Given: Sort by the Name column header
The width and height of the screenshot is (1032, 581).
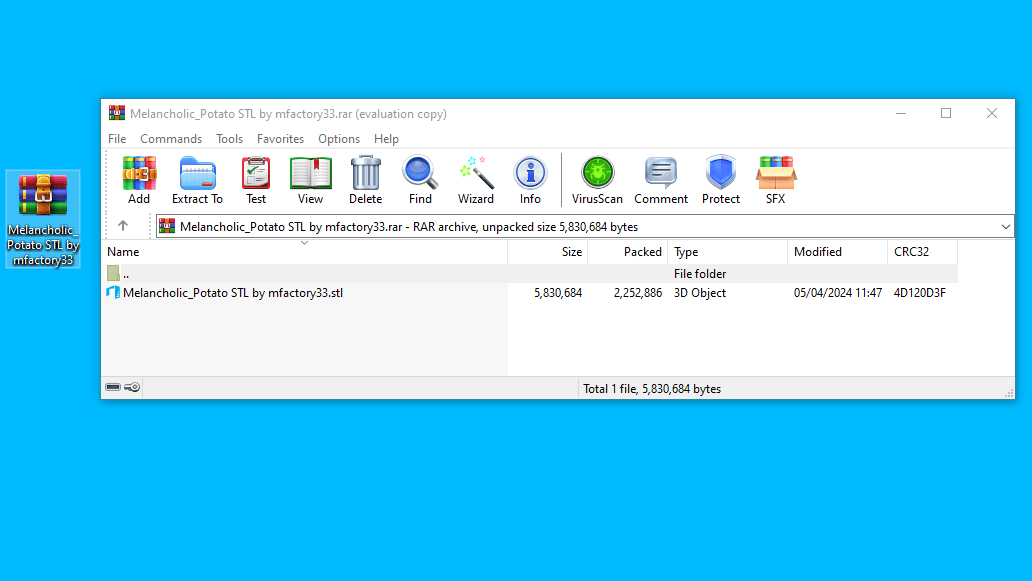Looking at the screenshot, I should [x=305, y=252].
